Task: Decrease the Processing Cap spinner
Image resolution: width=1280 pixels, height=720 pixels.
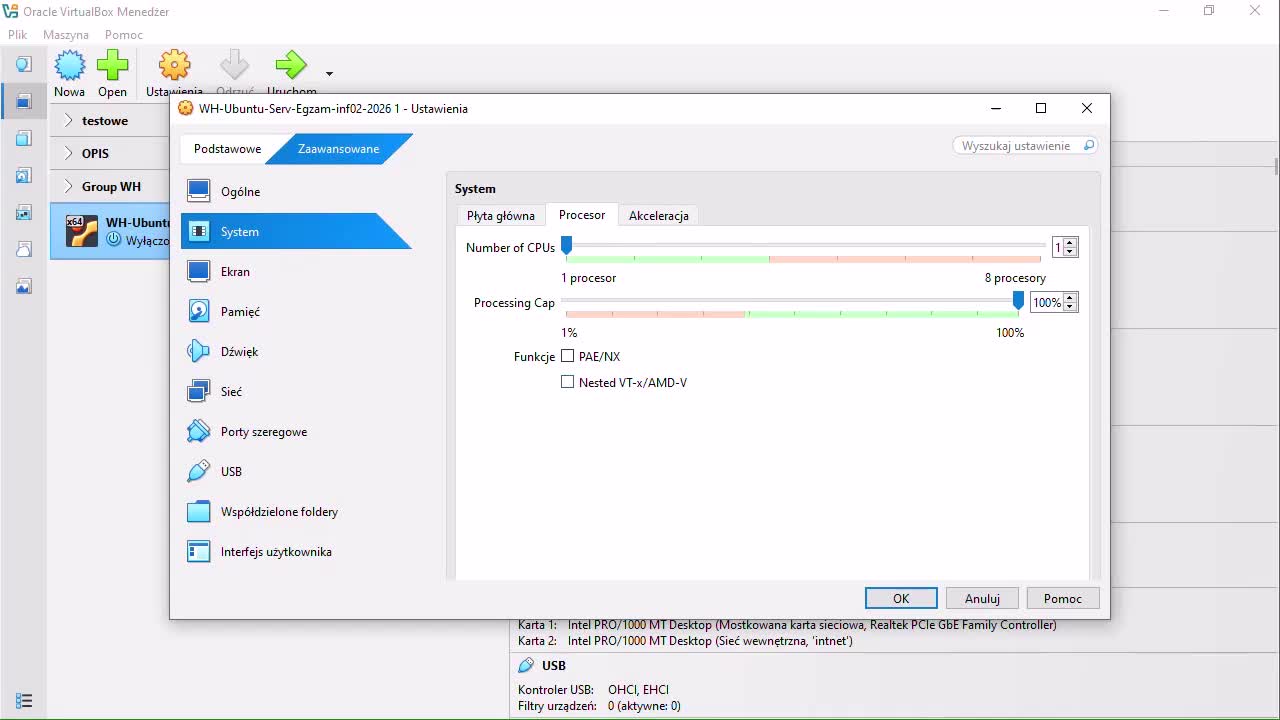Action: [x=1070, y=307]
